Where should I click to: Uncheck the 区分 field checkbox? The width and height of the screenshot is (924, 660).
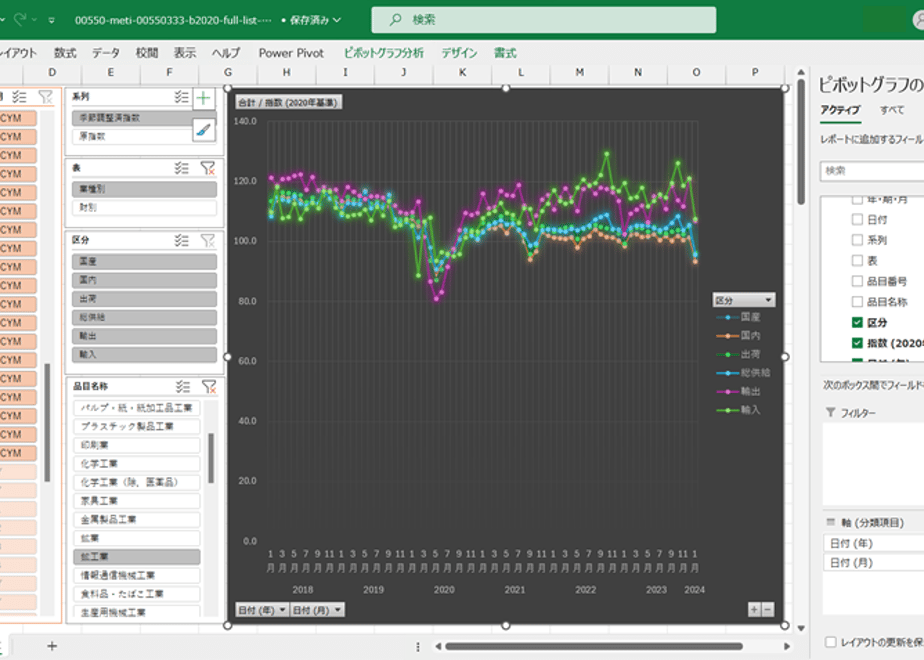[x=857, y=322]
